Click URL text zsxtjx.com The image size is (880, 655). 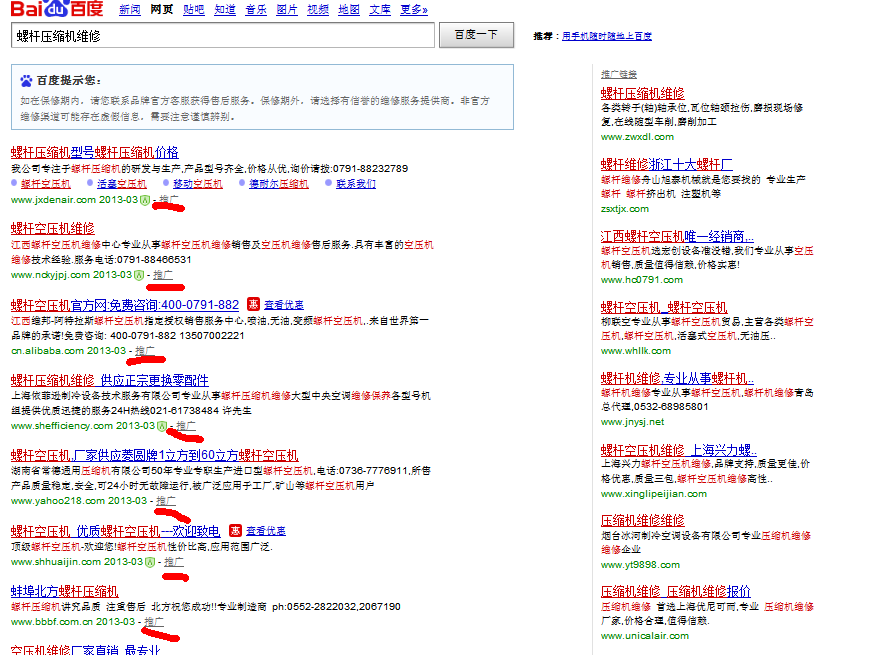click(625, 208)
